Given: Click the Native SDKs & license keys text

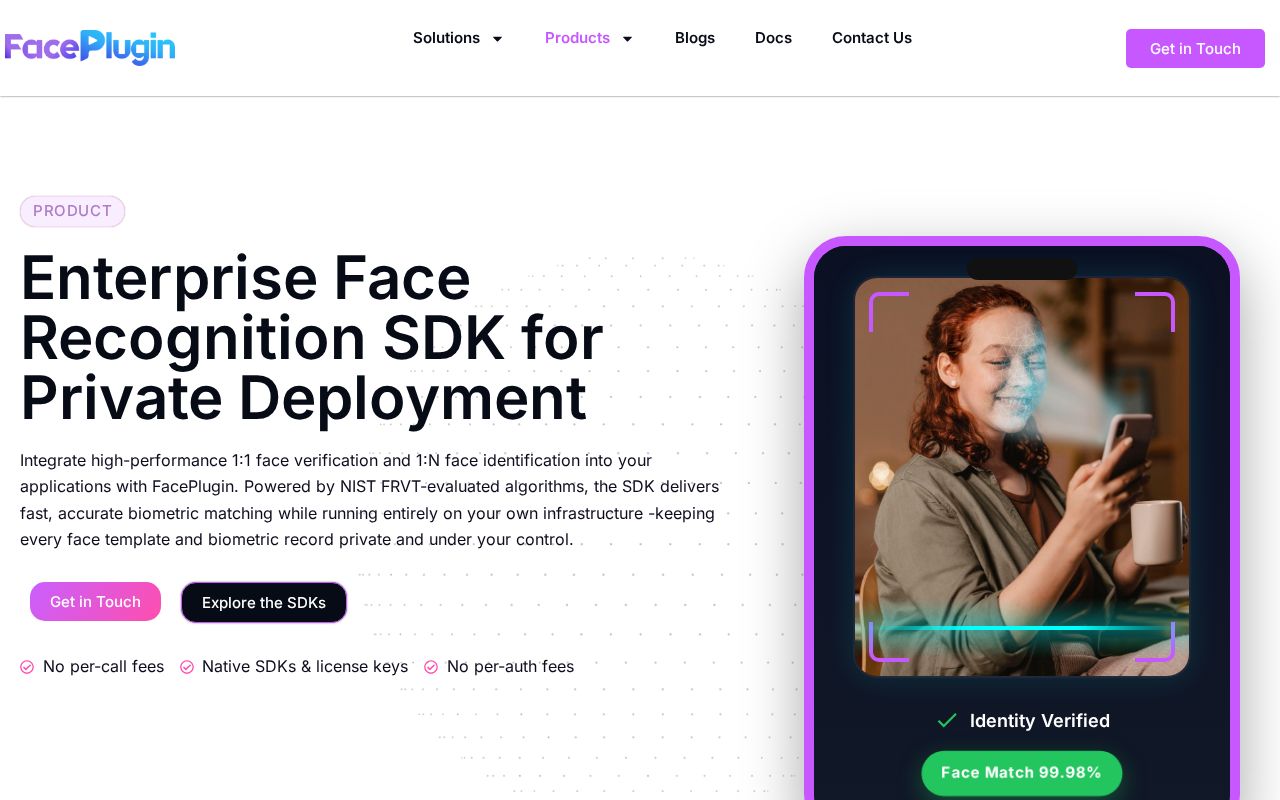Looking at the screenshot, I should point(305,666).
